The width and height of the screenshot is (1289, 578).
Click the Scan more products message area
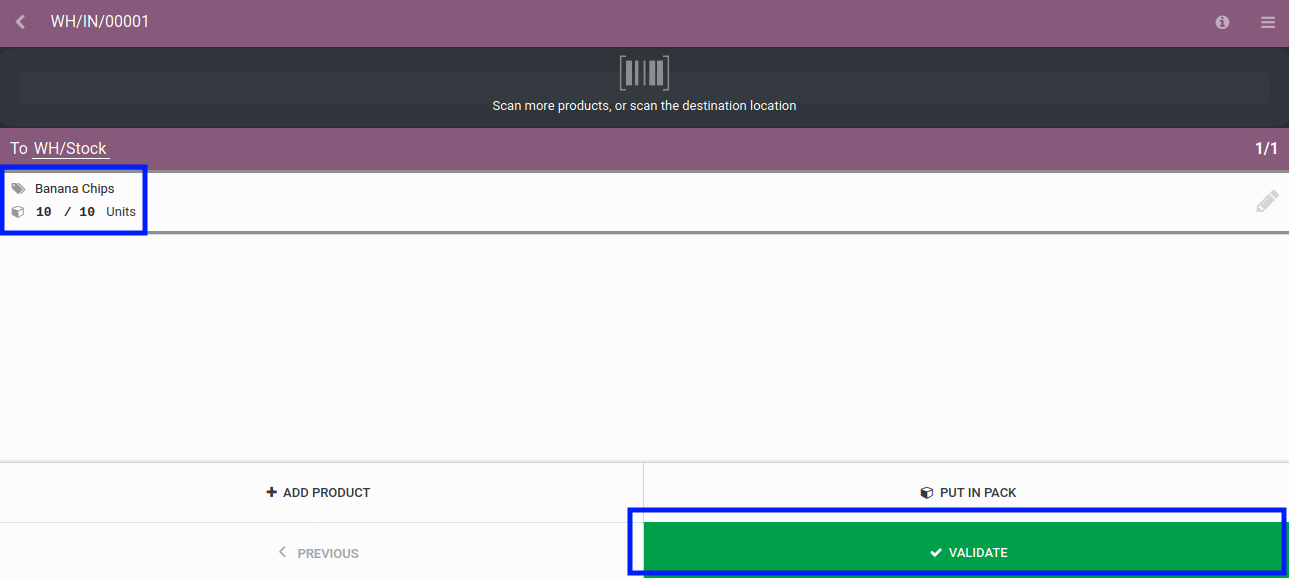coord(643,105)
